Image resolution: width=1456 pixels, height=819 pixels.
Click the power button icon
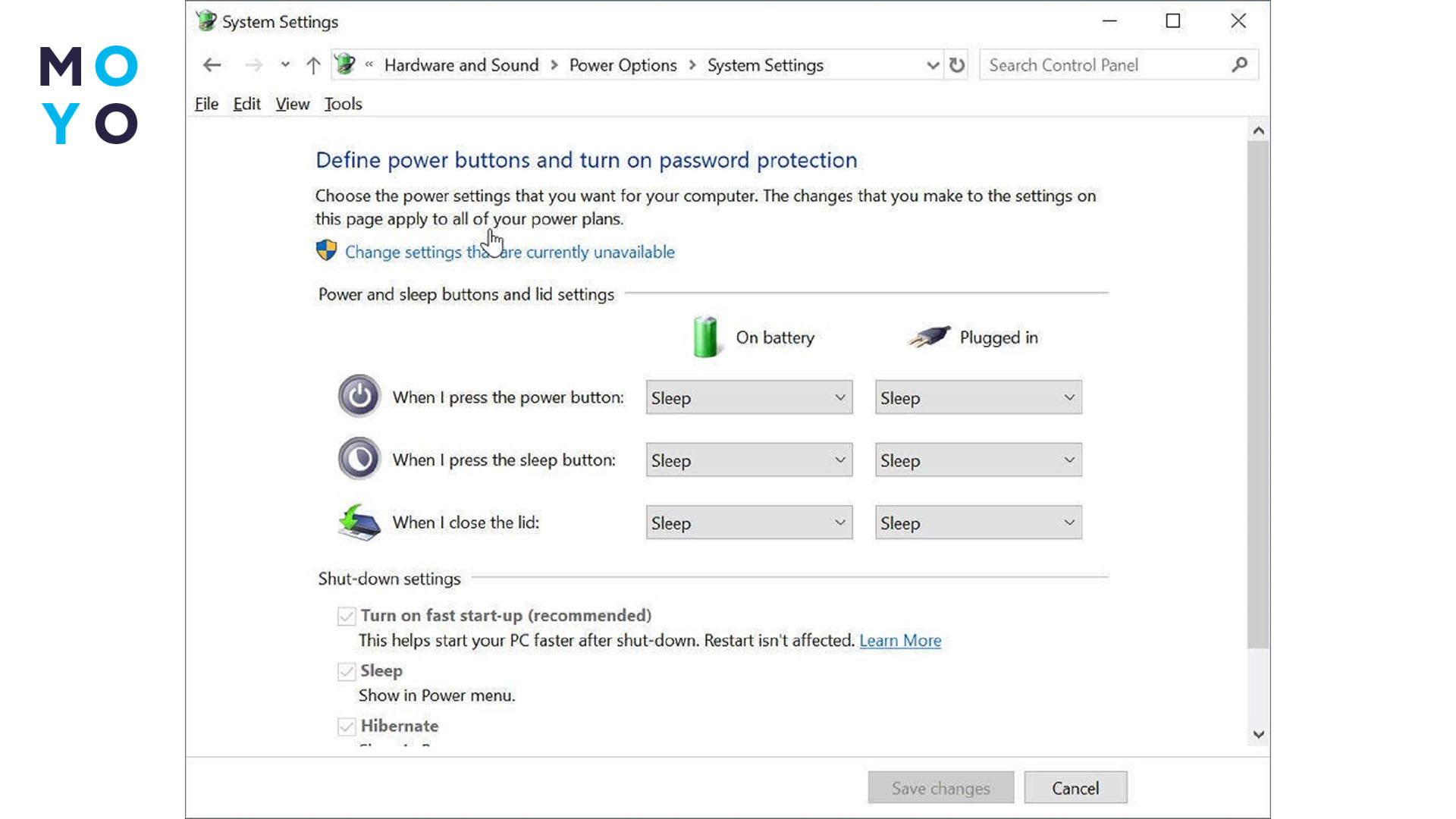coord(359,397)
